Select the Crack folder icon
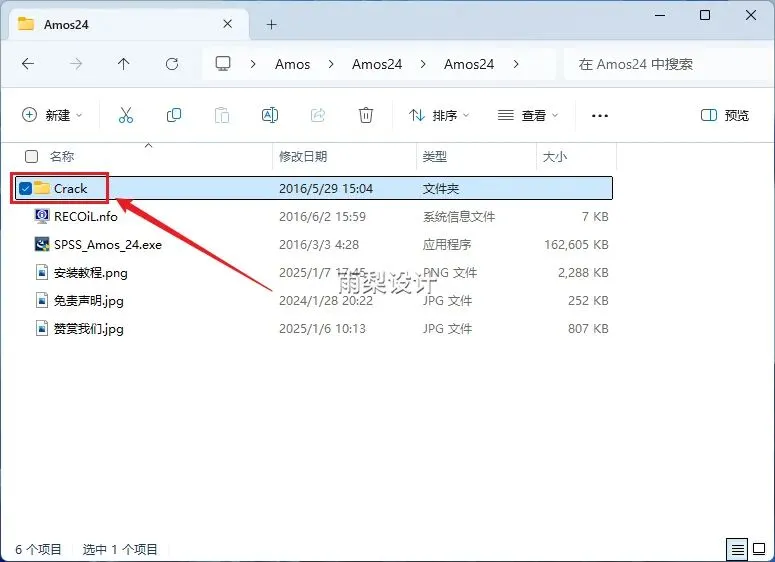The width and height of the screenshot is (775, 562). 42,188
